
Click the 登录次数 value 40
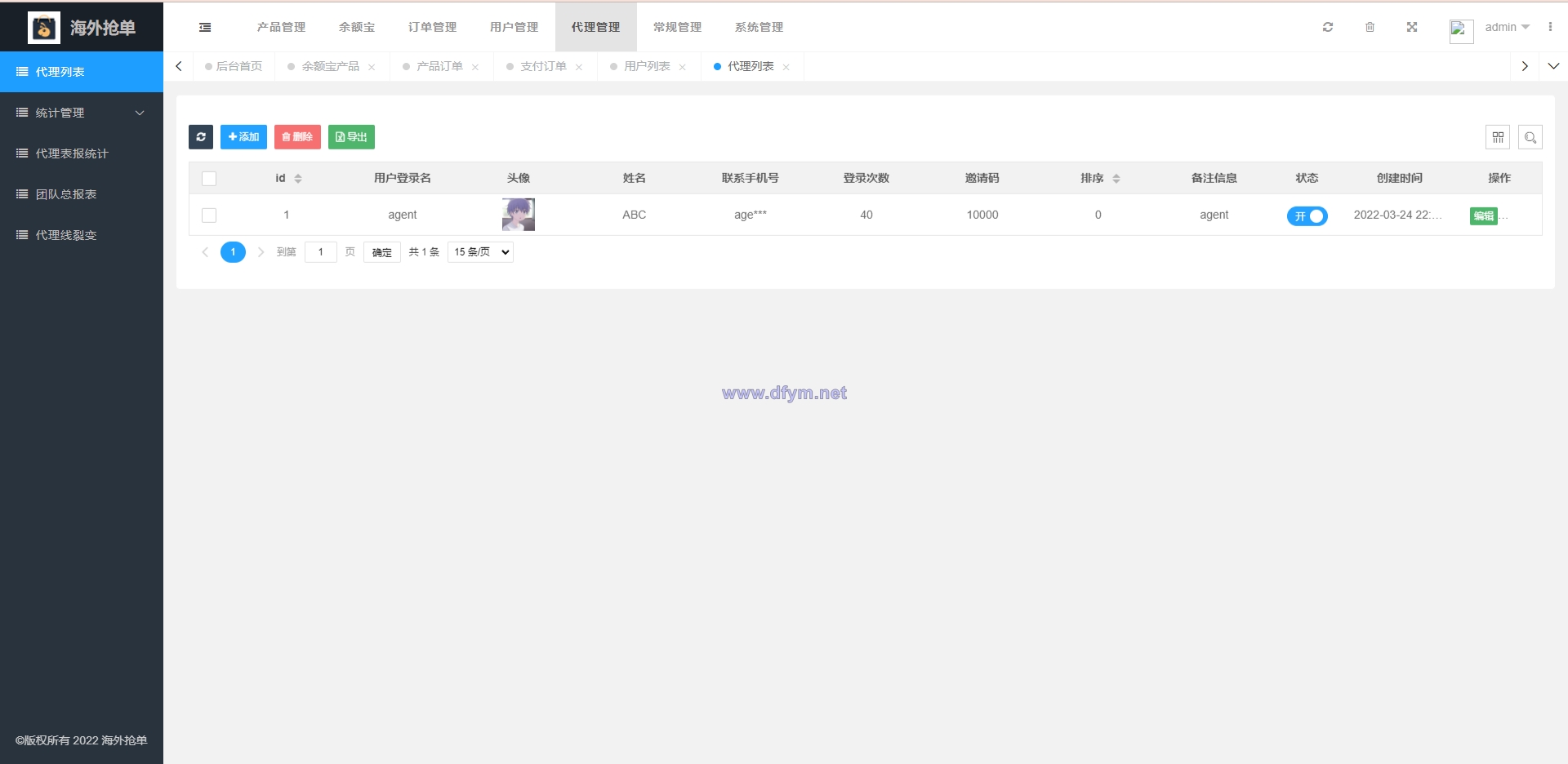[866, 215]
